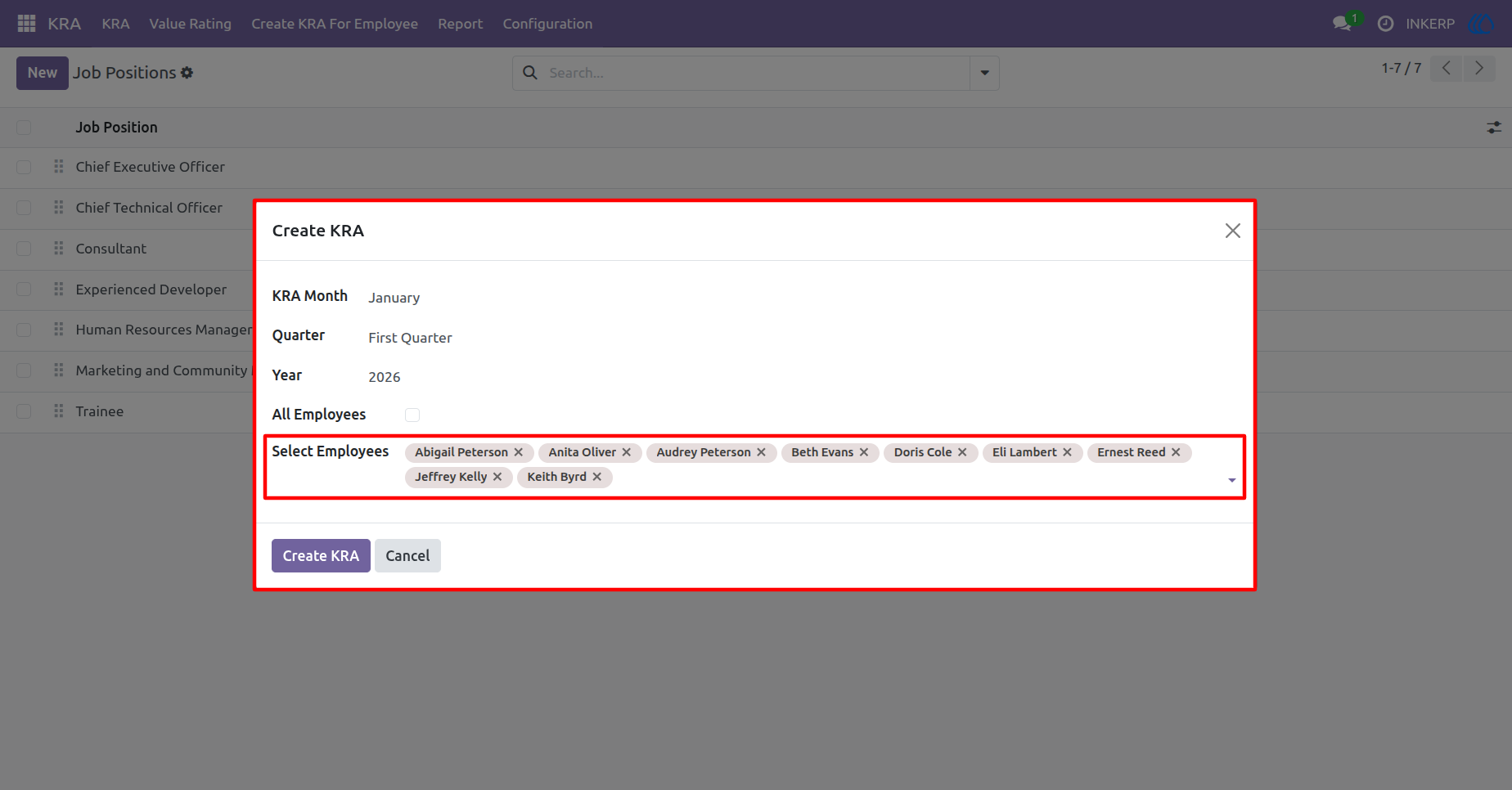
Task: Remove Beth Evans tag
Action: 864,452
